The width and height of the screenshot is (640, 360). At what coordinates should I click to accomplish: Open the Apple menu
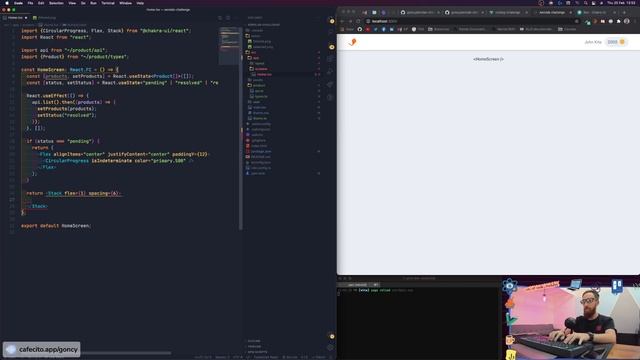click(7, 3)
